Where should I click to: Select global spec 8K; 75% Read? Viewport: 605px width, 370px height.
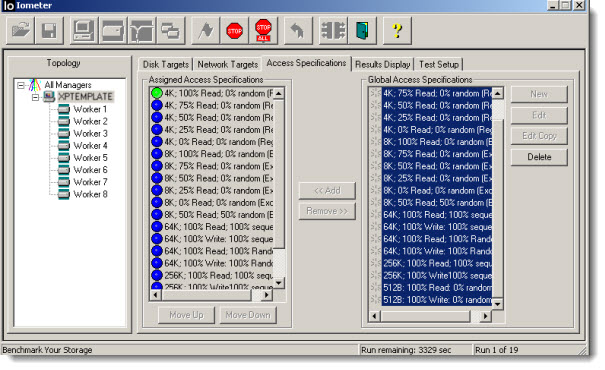coord(437,154)
